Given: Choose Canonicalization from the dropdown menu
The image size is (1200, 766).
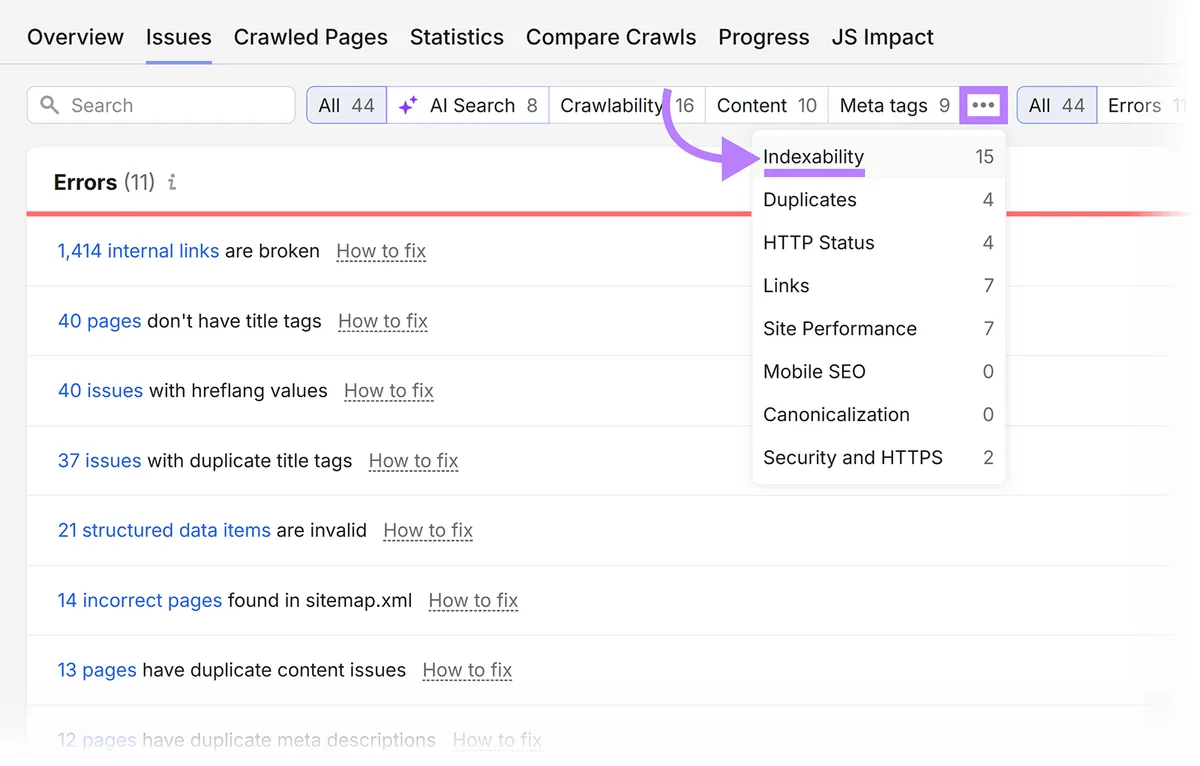Looking at the screenshot, I should click(x=879, y=415).
